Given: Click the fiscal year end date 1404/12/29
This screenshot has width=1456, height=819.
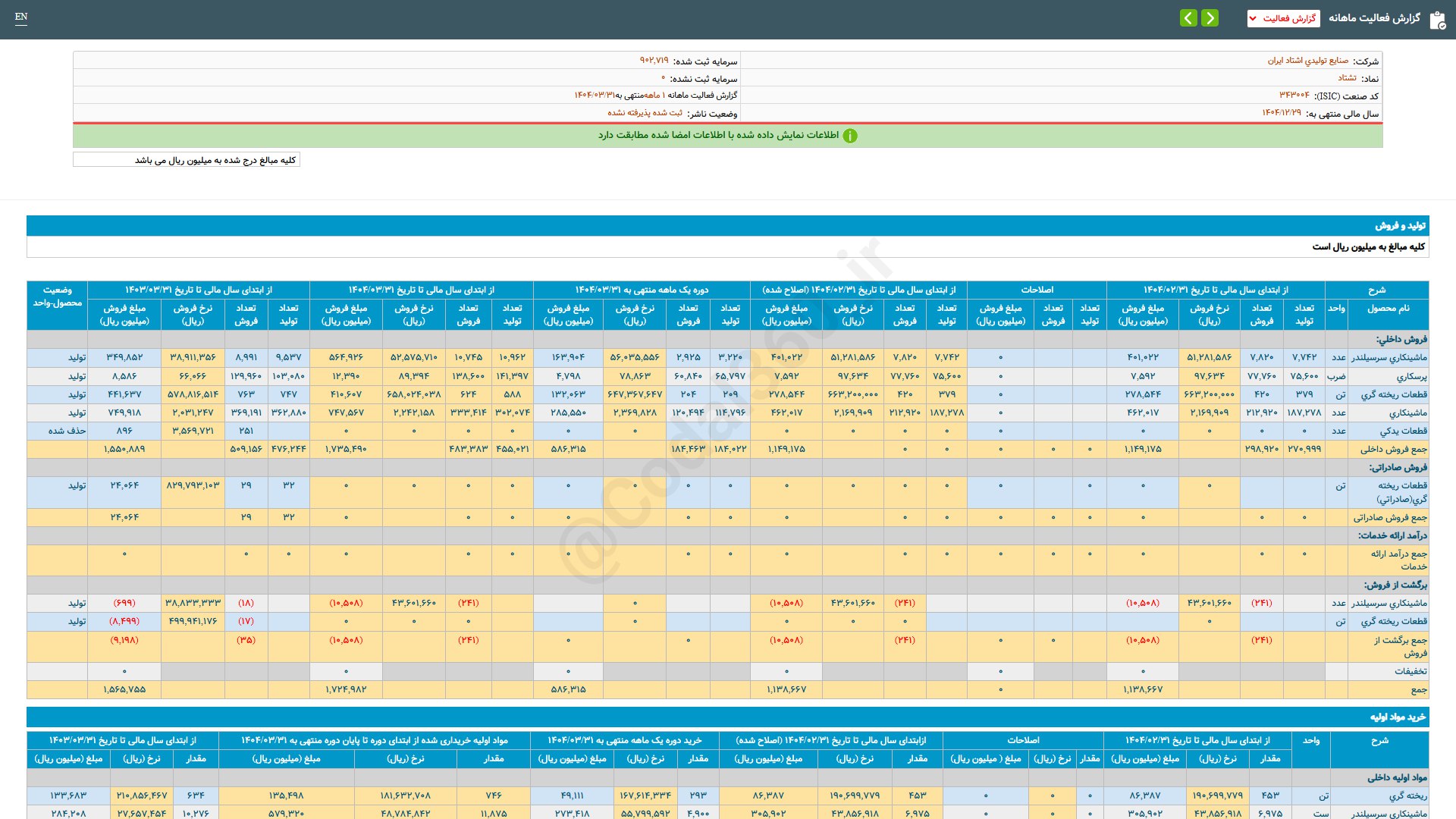Looking at the screenshot, I should 1281,113.
